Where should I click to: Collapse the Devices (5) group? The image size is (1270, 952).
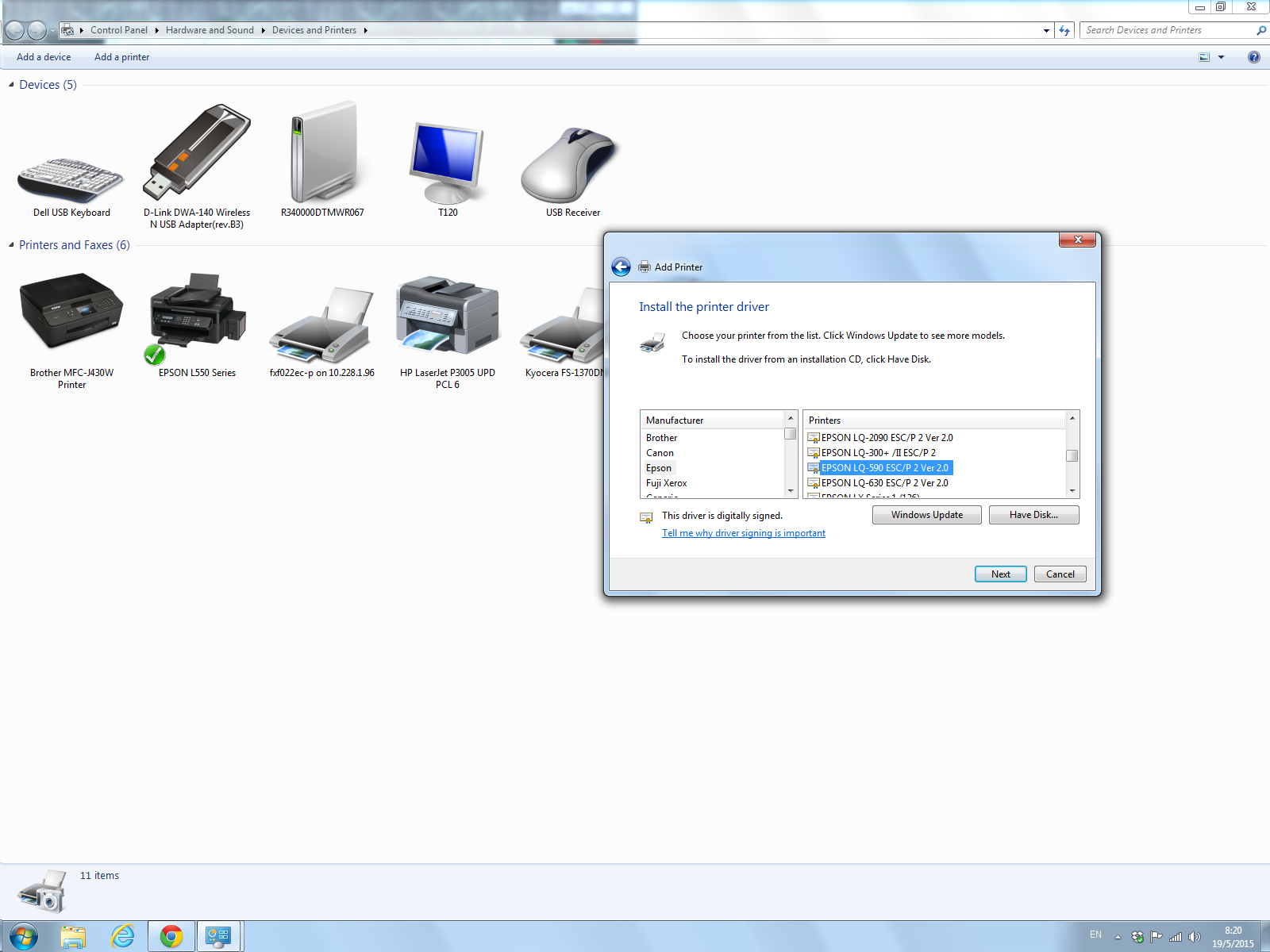coord(11,85)
